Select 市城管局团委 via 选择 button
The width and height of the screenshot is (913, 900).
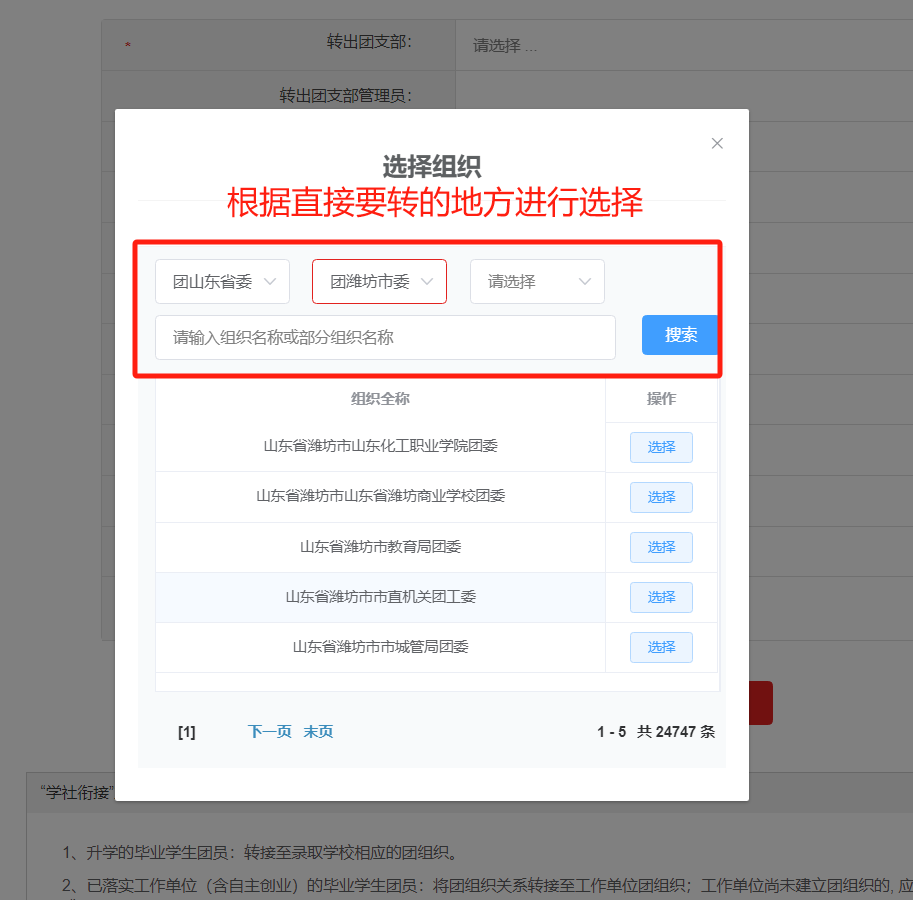tap(661, 648)
